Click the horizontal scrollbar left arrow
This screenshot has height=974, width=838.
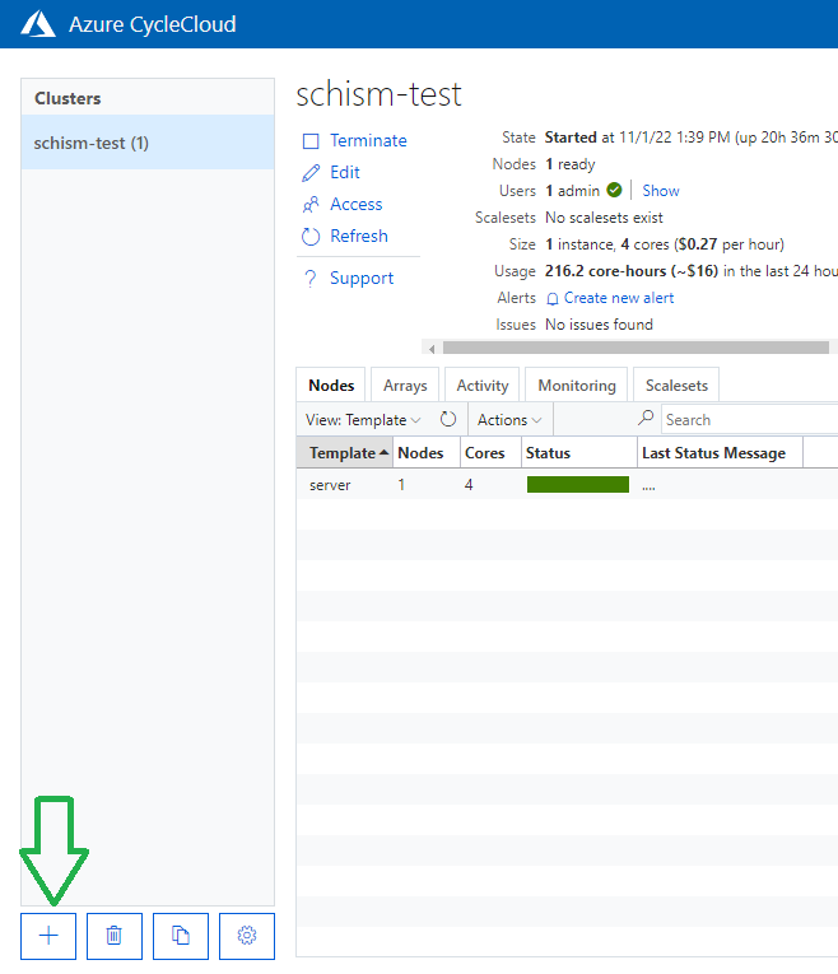(x=432, y=348)
